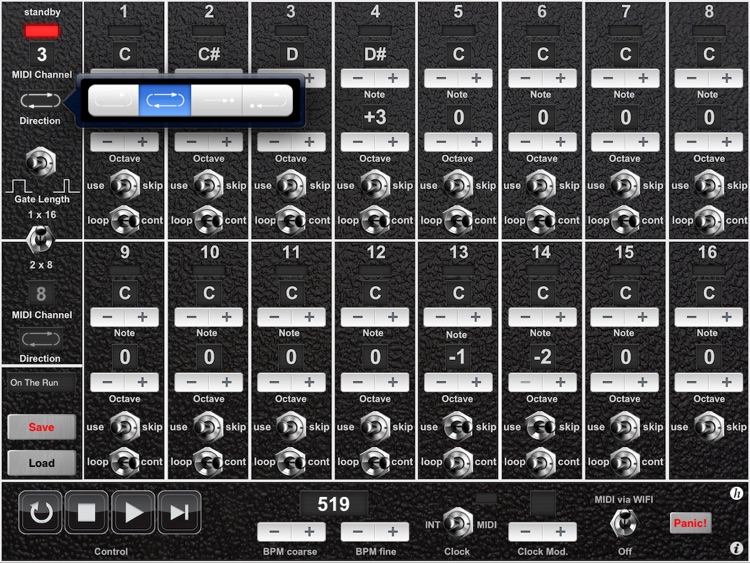Raise step 1 octave with plus

[x=142, y=142]
